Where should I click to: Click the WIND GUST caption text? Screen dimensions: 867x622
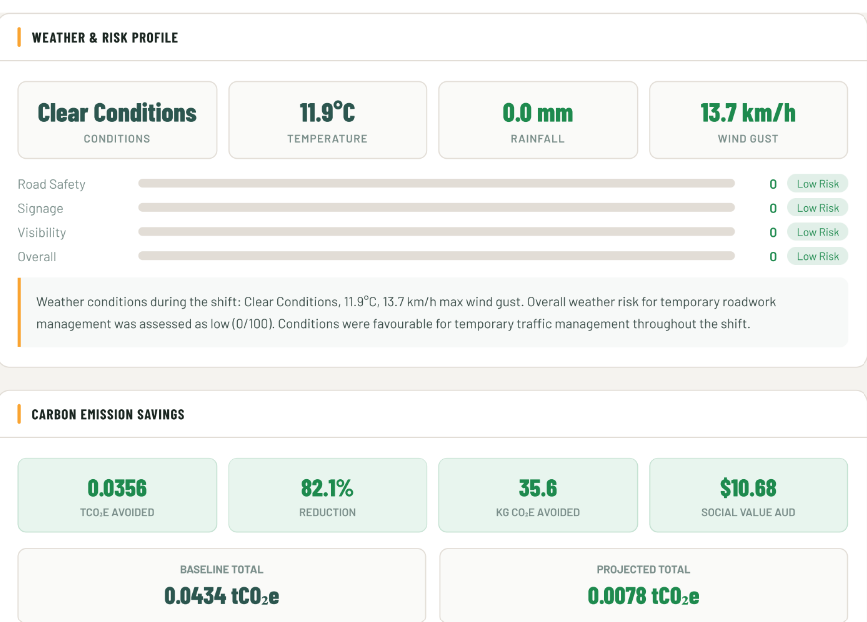[x=748, y=139]
